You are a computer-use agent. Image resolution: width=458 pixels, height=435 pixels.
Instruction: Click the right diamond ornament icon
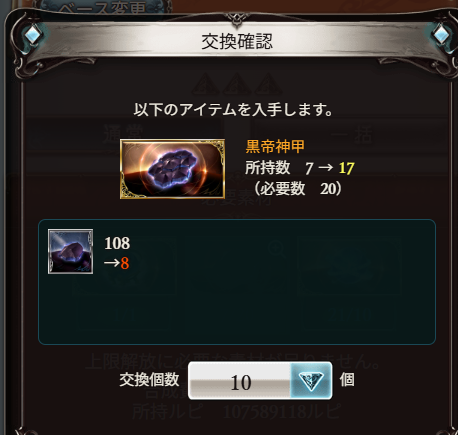pos(441,34)
